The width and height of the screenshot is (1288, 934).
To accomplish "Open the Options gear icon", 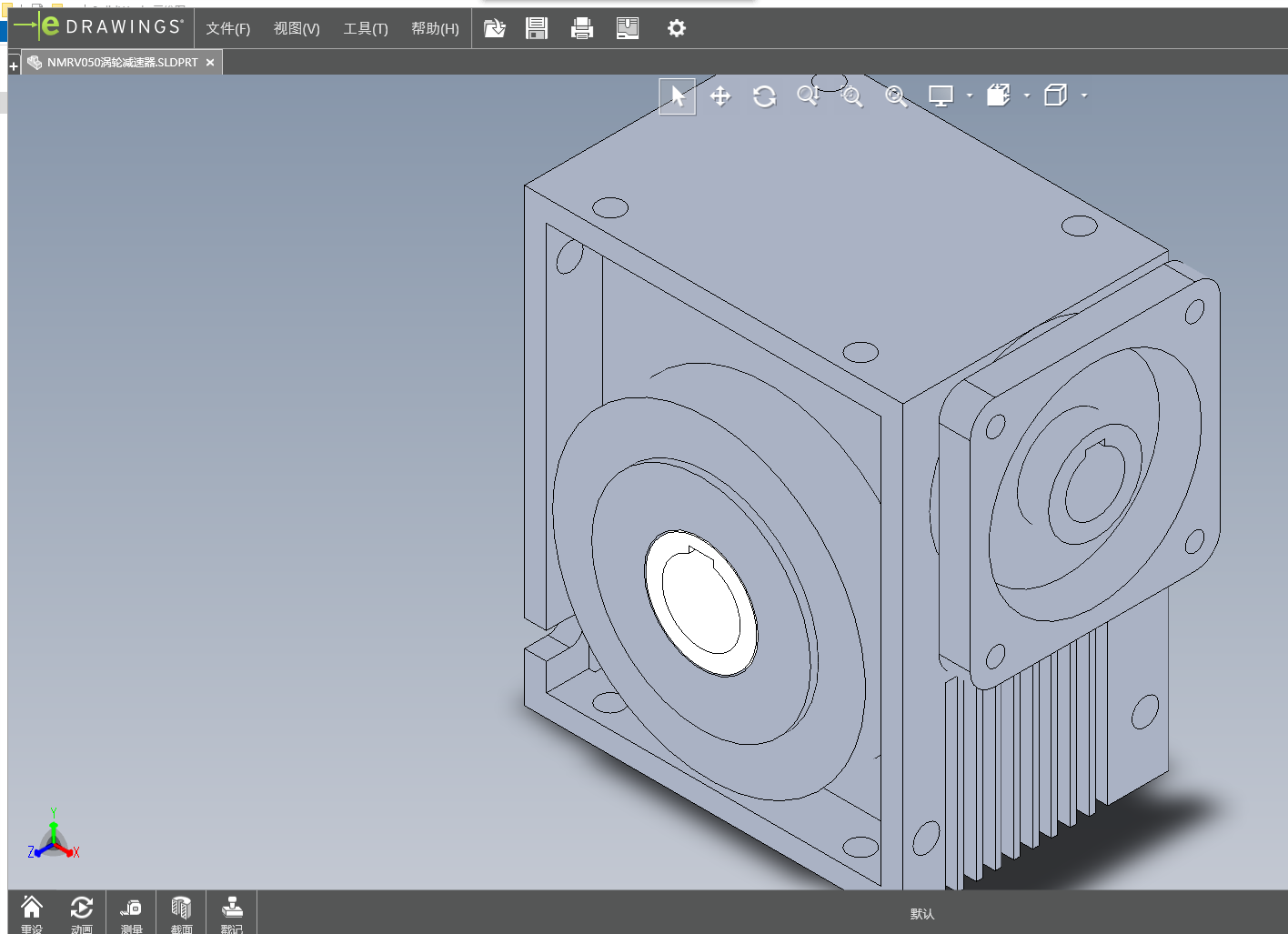I will click(676, 28).
